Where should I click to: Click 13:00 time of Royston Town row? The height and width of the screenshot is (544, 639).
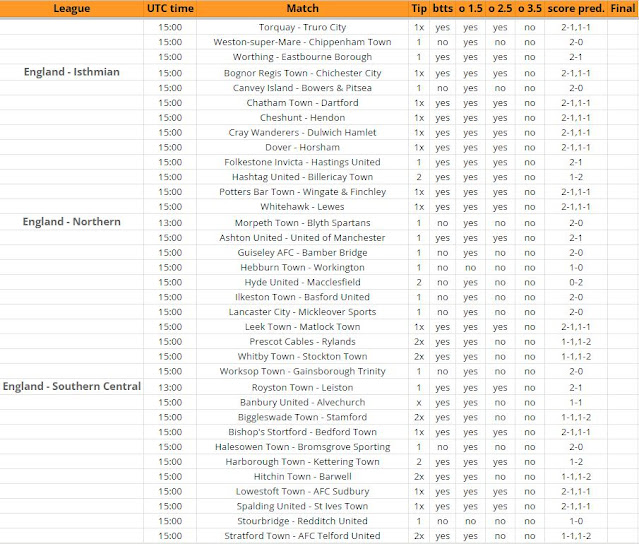click(x=170, y=388)
